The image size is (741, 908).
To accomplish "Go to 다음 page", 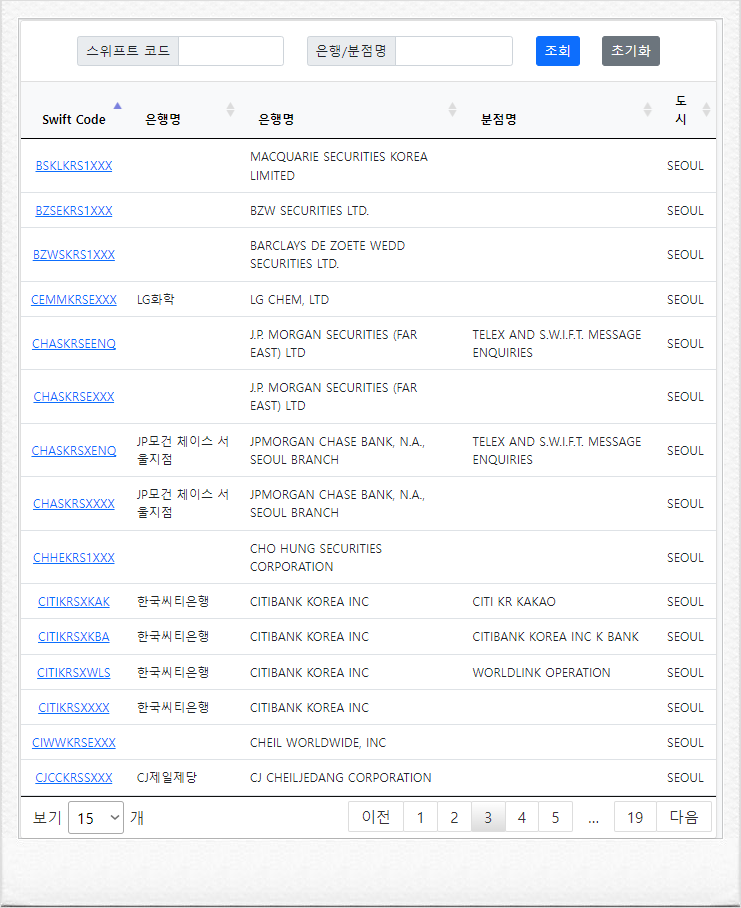I will point(684,817).
